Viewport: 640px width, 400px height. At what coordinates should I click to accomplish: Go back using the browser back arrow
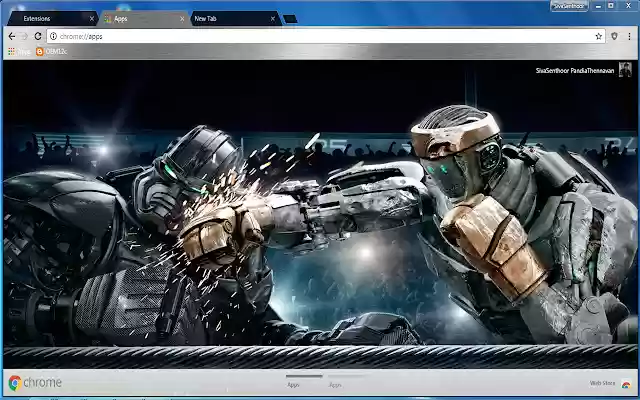[11, 36]
